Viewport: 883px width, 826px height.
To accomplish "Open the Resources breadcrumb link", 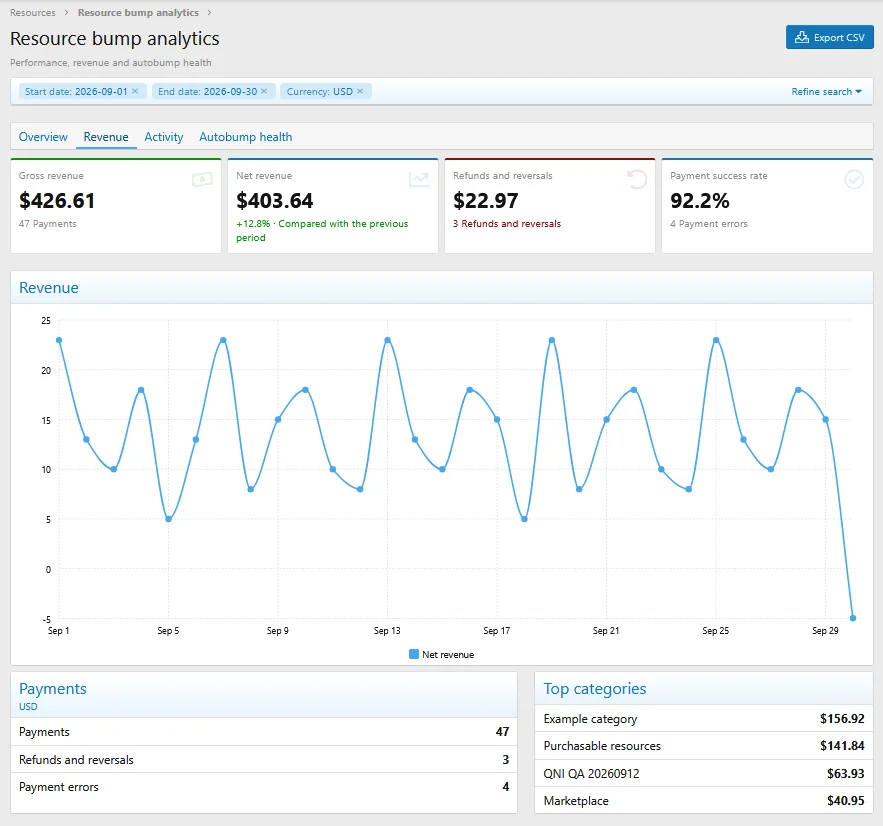I will pyautogui.click(x=33, y=12).
